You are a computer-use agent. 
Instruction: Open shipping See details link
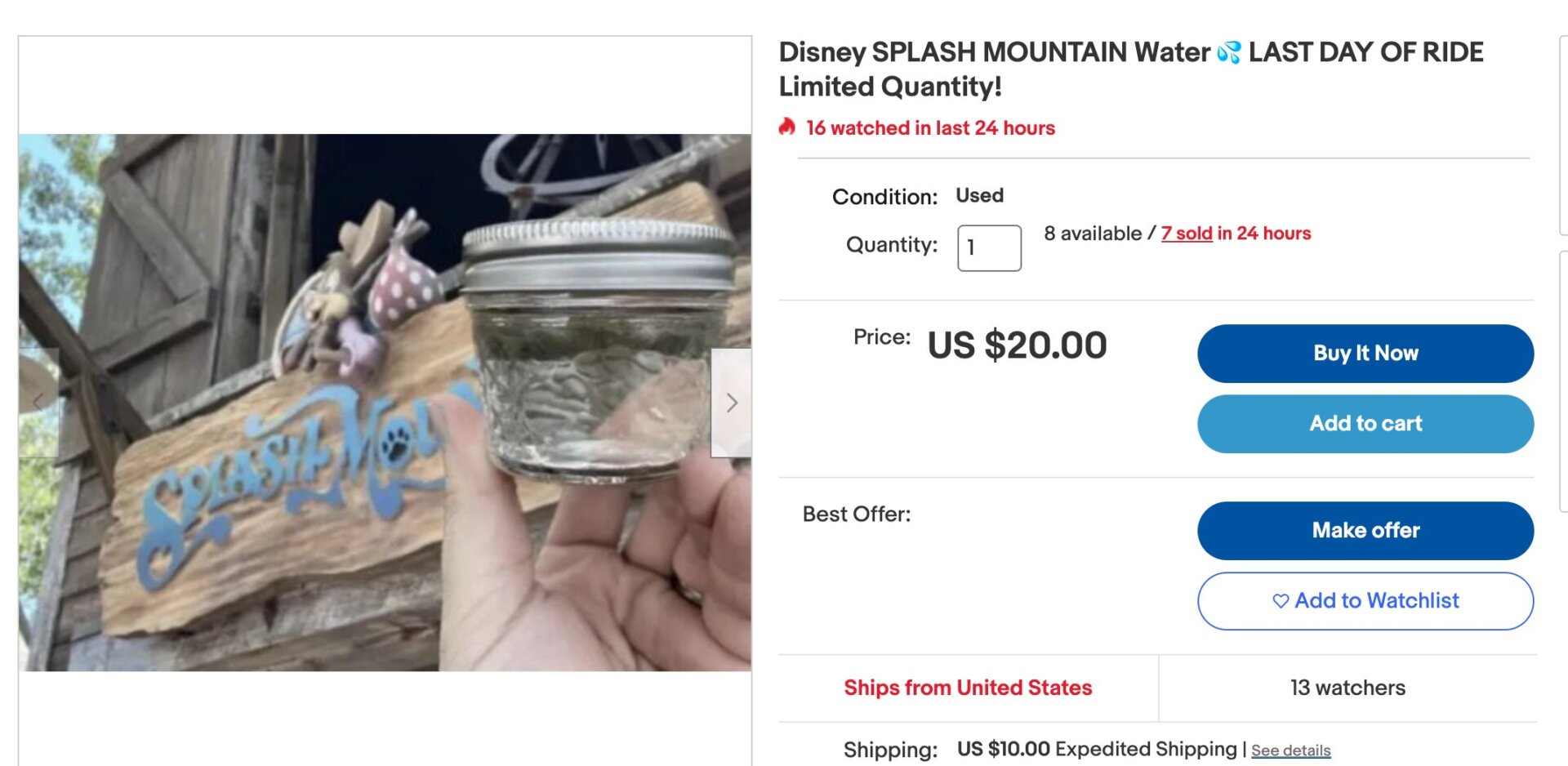click(x=1290, y=750)
